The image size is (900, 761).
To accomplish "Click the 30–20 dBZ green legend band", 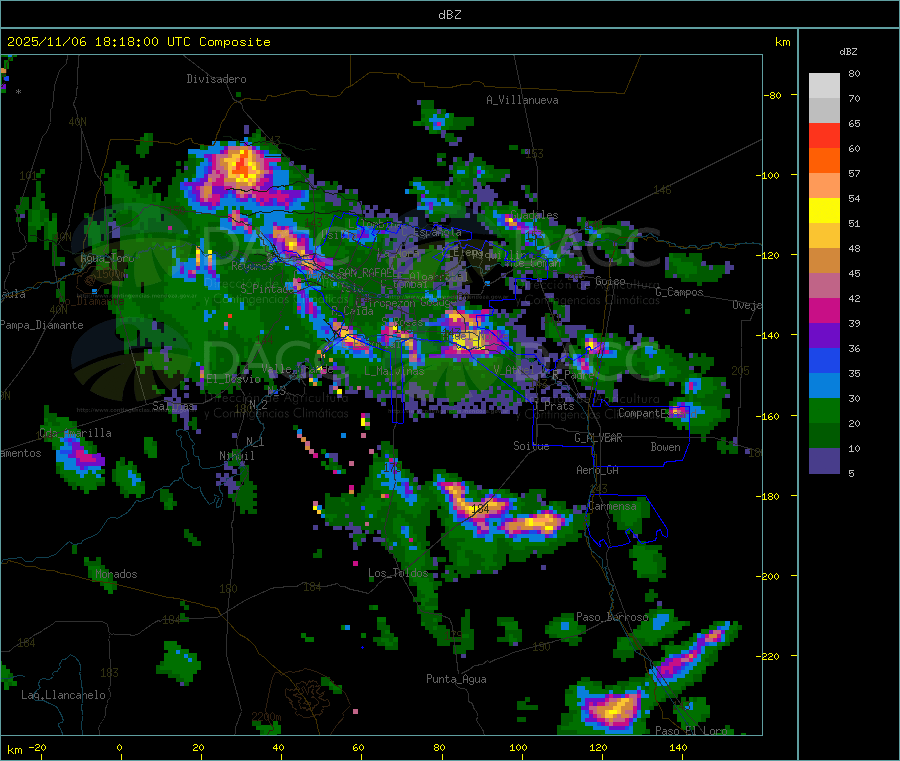I will point(824,410).
